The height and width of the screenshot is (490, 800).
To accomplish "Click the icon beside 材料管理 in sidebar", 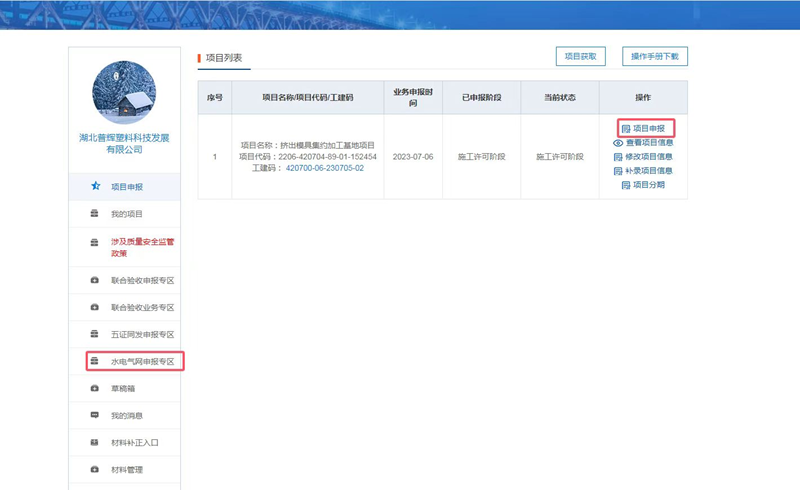I will (x=95, y=469).
